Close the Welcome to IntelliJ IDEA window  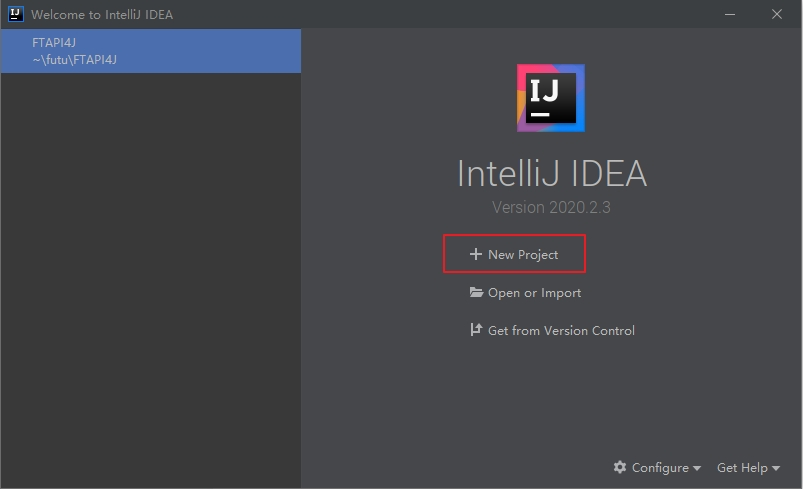(777, 14)
